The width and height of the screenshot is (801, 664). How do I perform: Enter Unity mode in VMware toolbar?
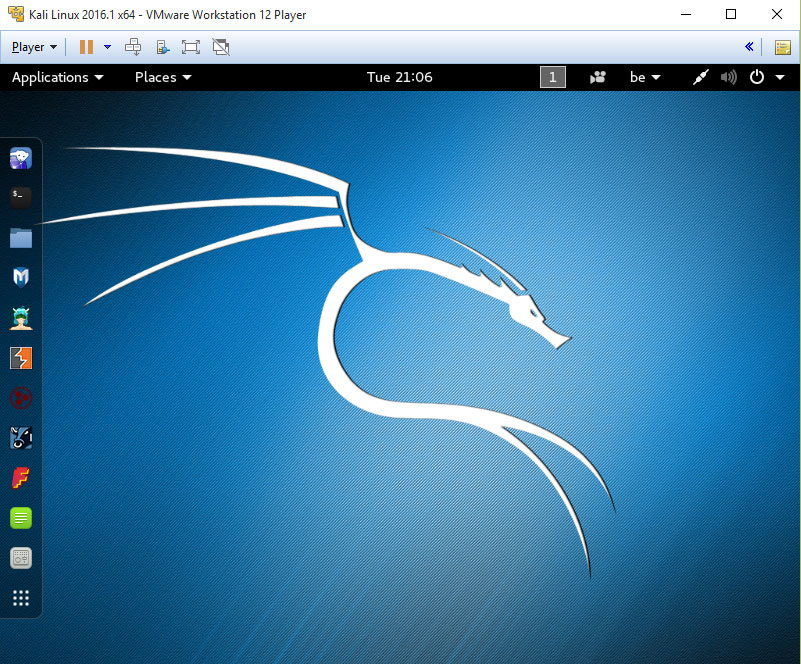pos(221,47)
